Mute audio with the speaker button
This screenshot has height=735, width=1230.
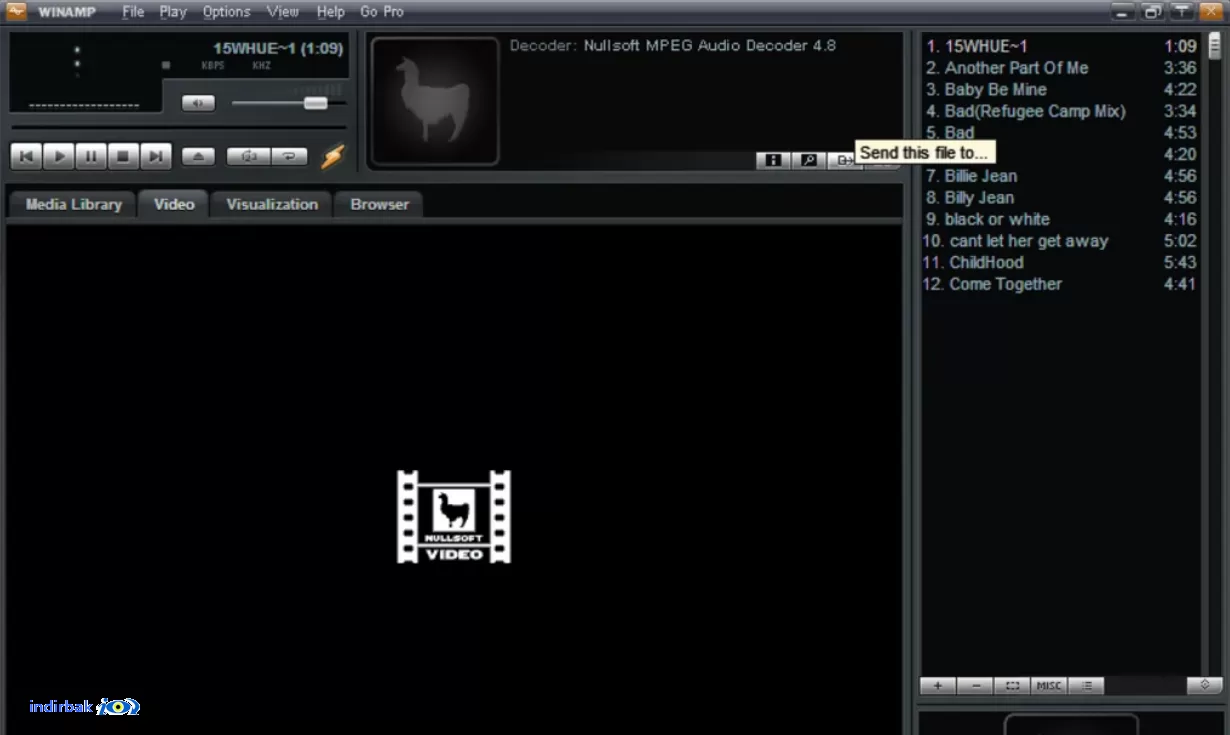198,103
